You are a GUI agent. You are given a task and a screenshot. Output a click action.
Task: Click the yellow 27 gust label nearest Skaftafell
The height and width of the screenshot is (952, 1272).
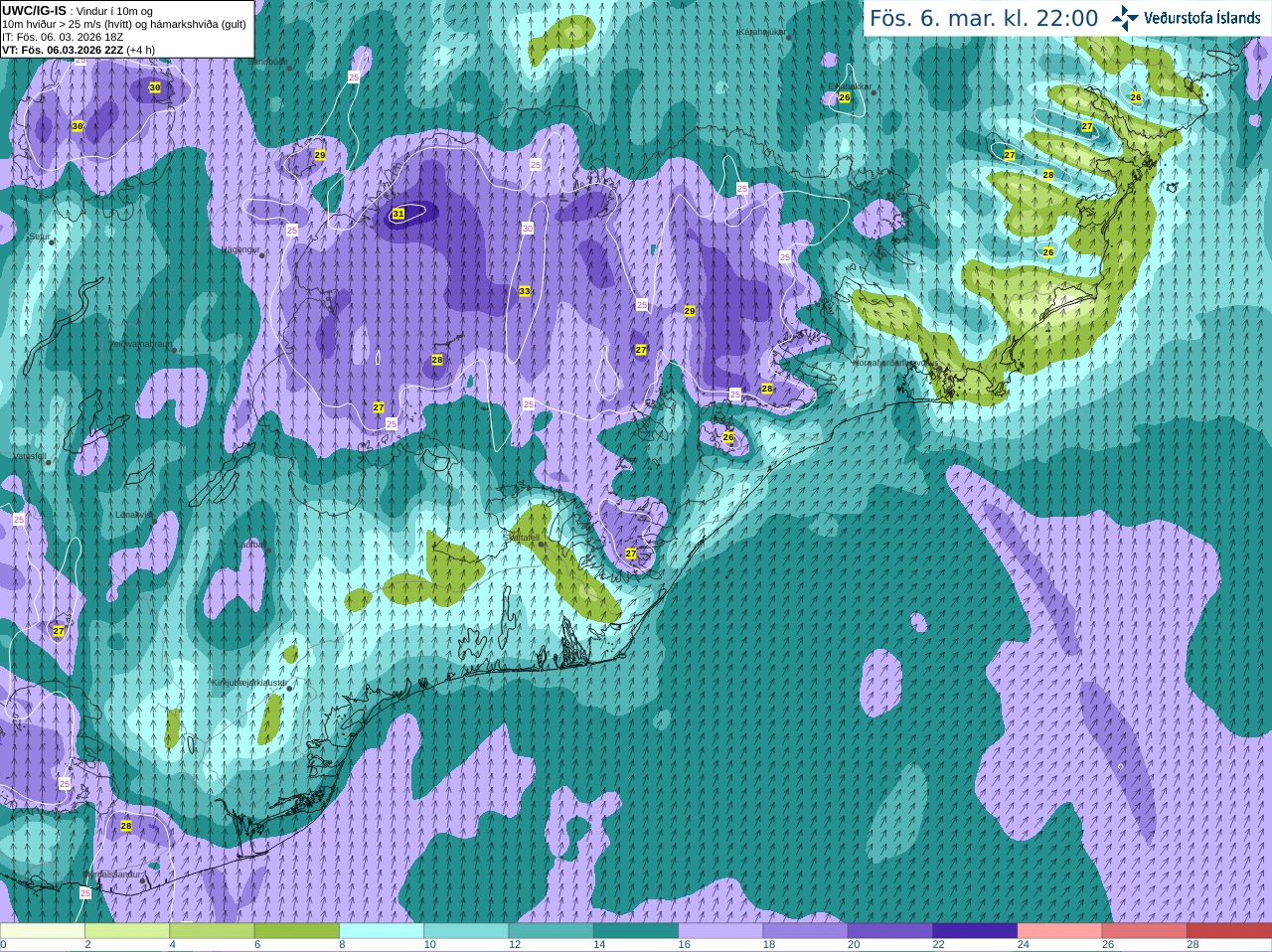[x=631, y=554]
